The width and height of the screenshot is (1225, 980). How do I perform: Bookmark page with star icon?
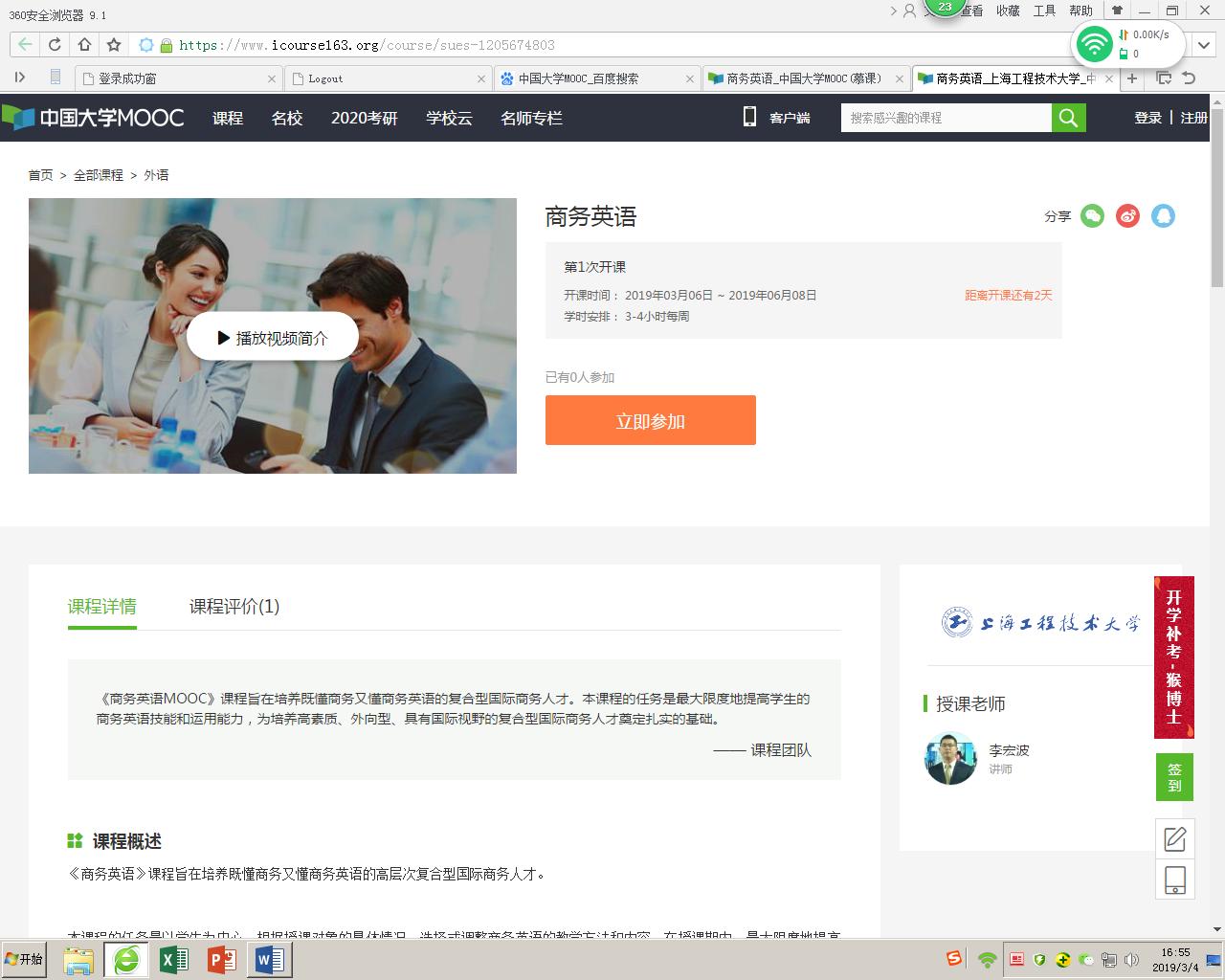(114, 44)
